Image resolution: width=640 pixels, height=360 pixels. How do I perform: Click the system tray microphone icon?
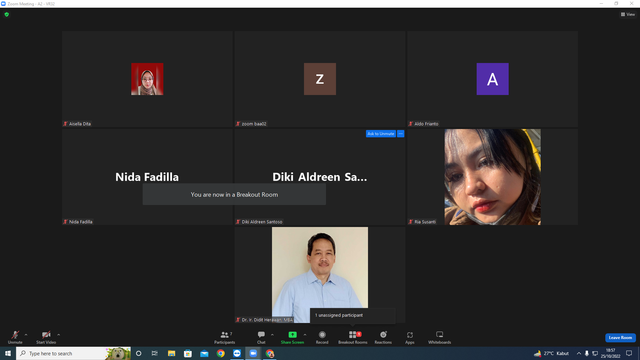(587, 353)
